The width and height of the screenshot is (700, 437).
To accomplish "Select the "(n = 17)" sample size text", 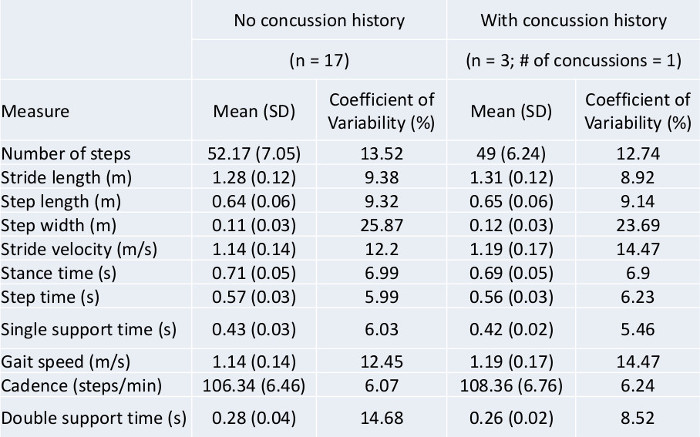I will pos(317,59).
